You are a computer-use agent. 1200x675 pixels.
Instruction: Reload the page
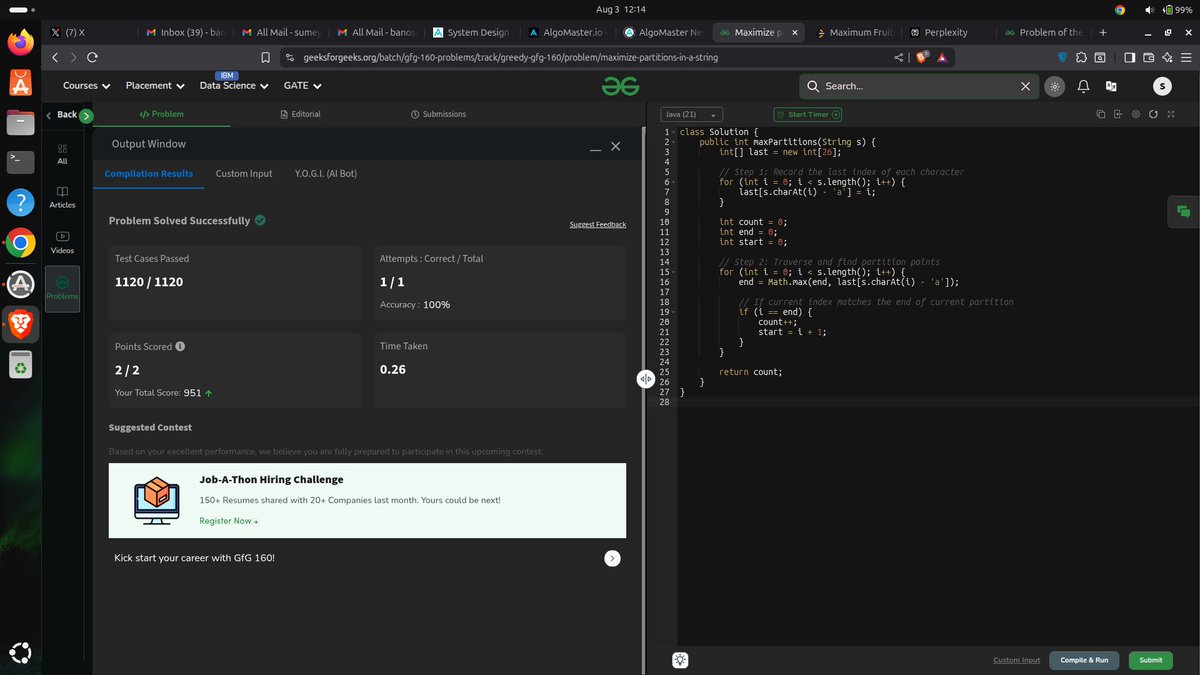click(x=93, y=58)
